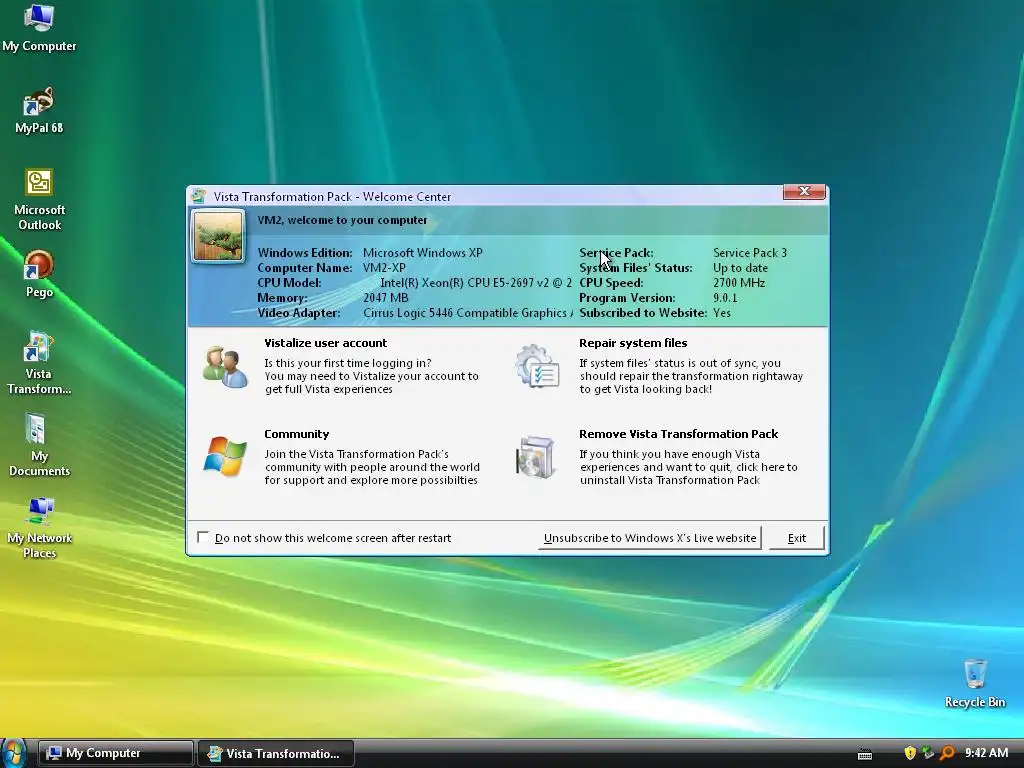Click the keyboard icon in taskbar
1024x768 pixels.
865,754
